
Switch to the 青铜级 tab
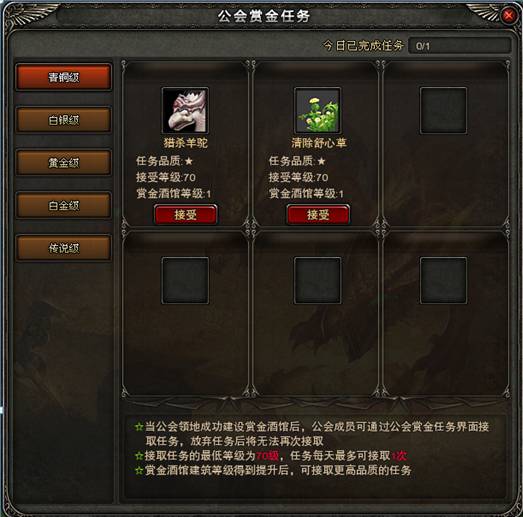(x=63, y=77)
